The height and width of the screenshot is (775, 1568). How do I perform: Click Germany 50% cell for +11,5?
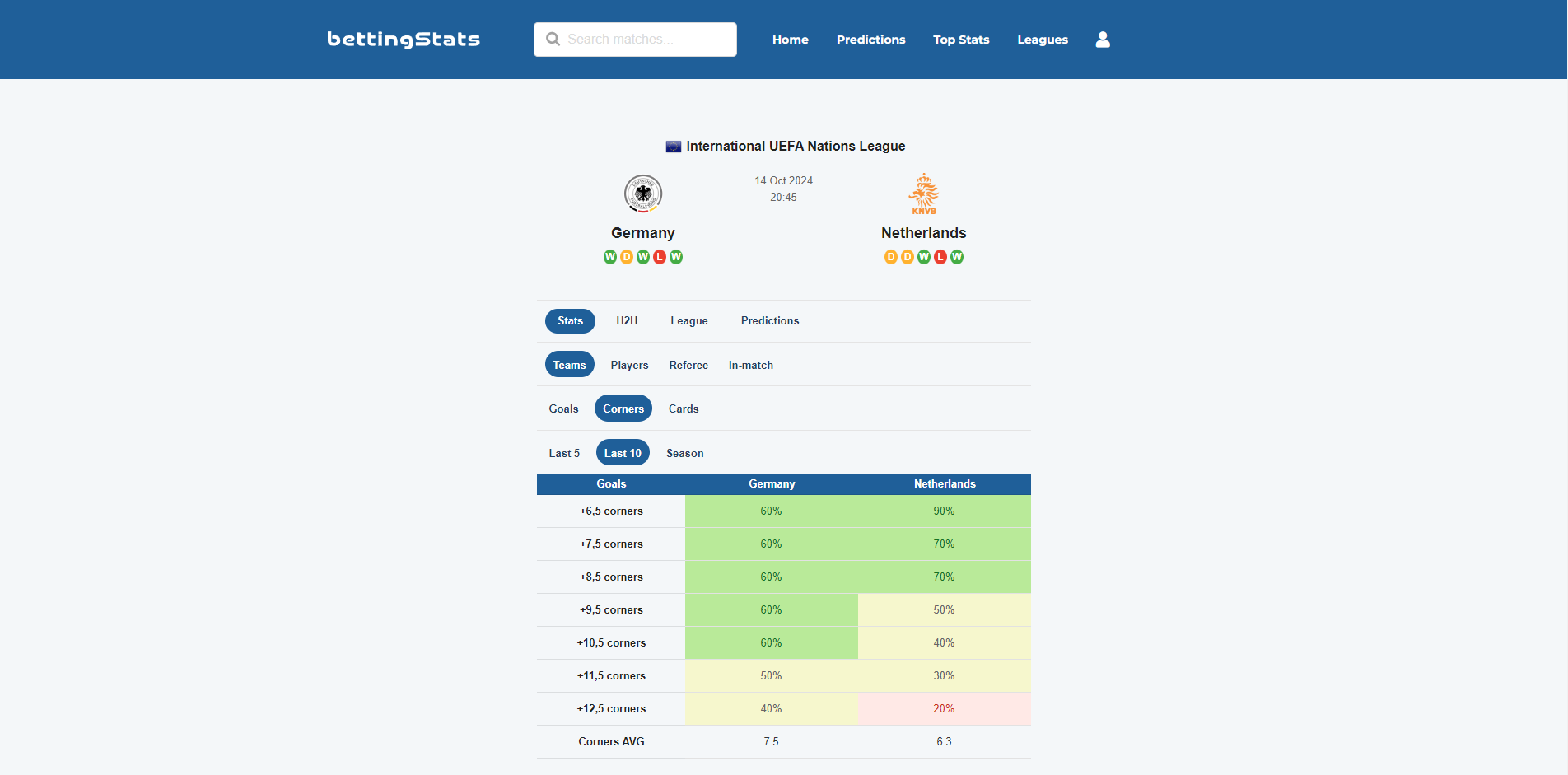(772, 676)
